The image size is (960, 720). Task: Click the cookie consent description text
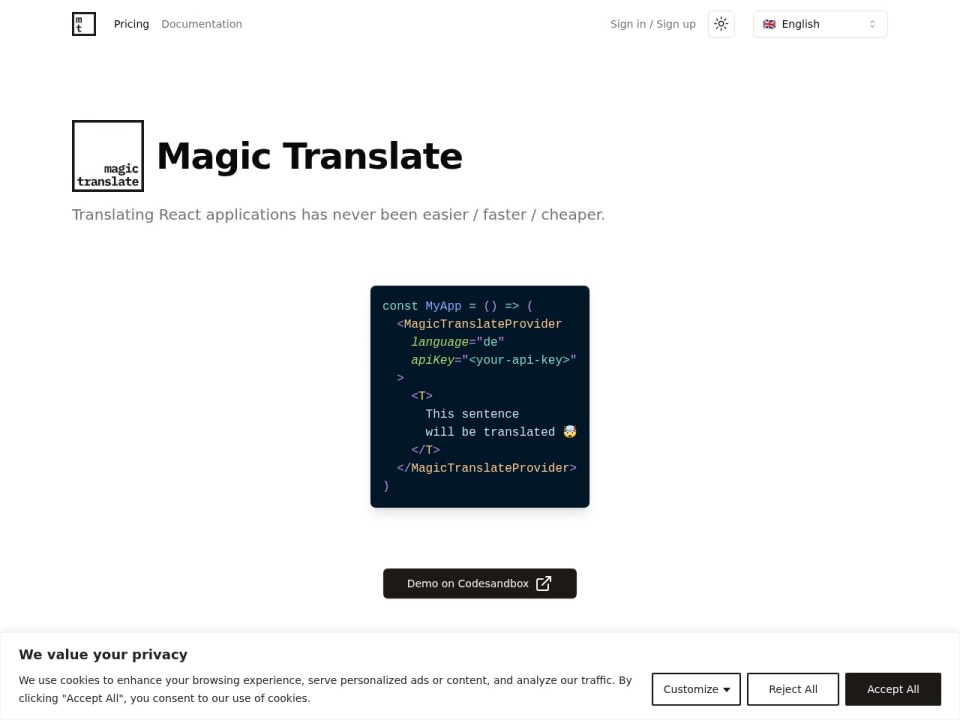(325, 689)
